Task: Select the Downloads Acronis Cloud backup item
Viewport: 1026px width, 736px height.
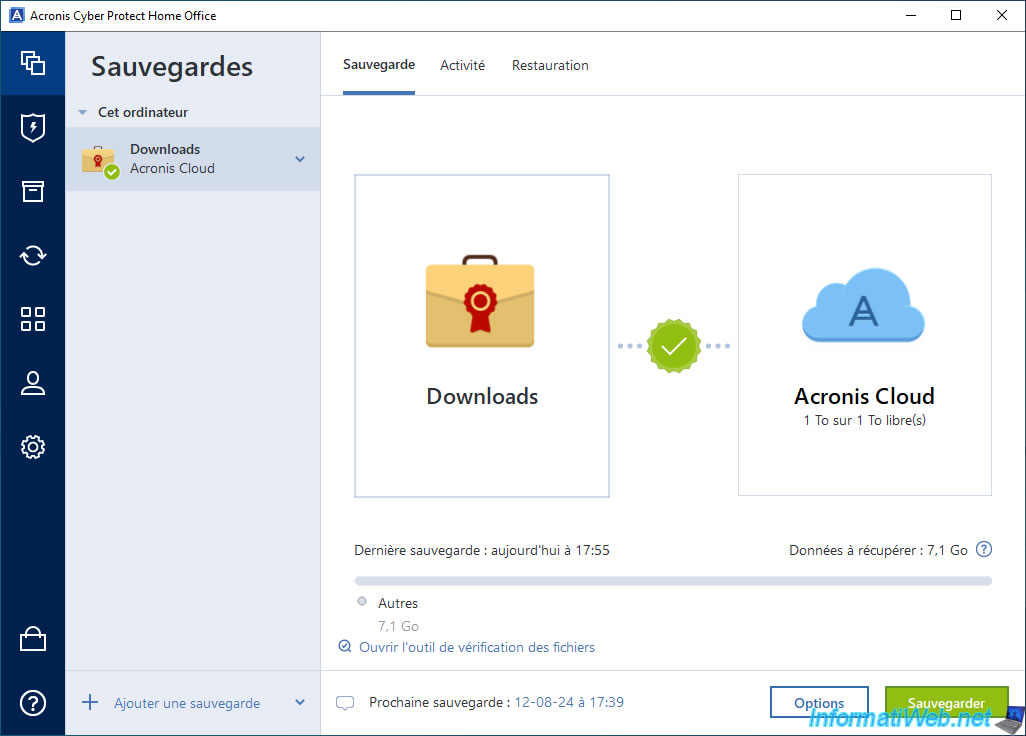Action: [x=193, y=159]
